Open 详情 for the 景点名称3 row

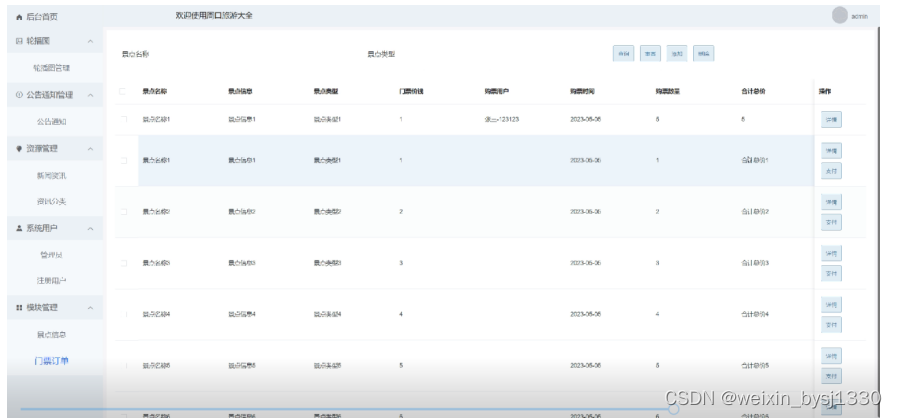[831, 253]
